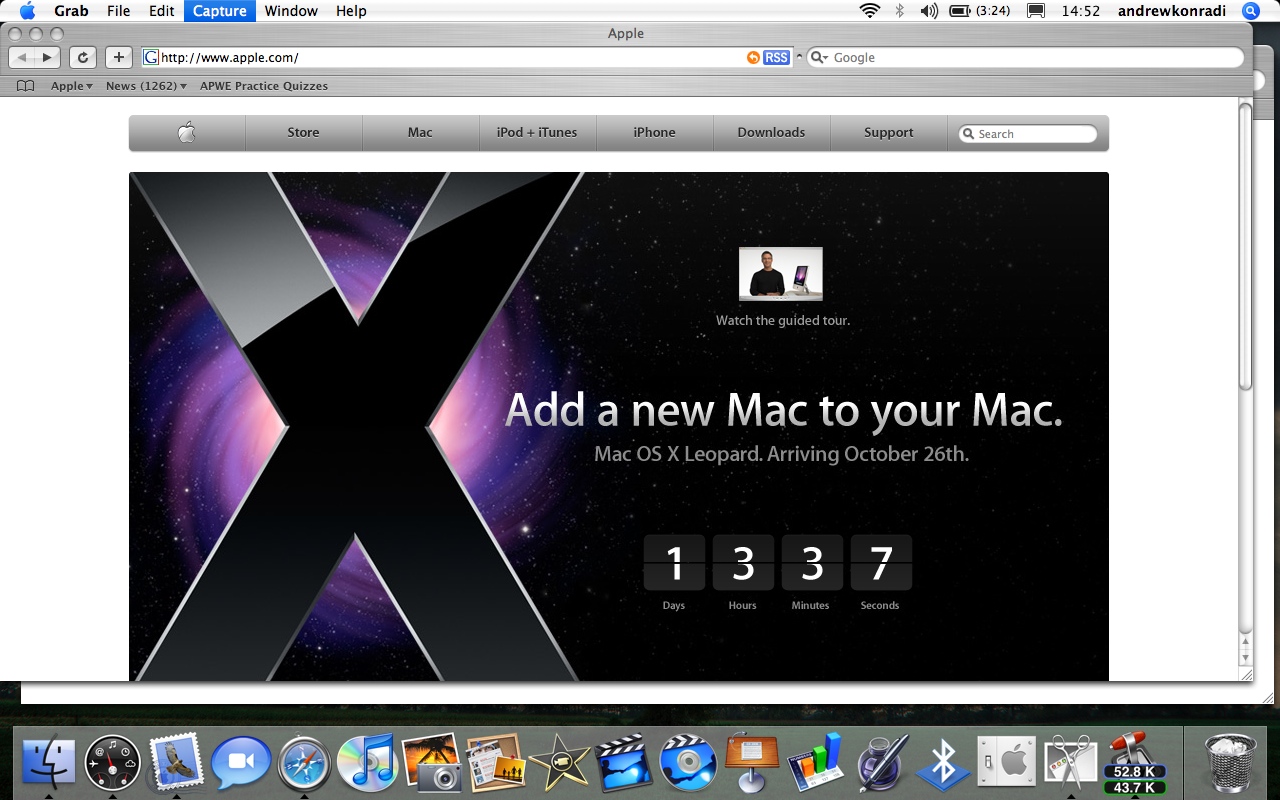This screenshot has height=800, width=1280.
Task: Expand the News (1262) bookmarks folder
Action: point(146,86)
